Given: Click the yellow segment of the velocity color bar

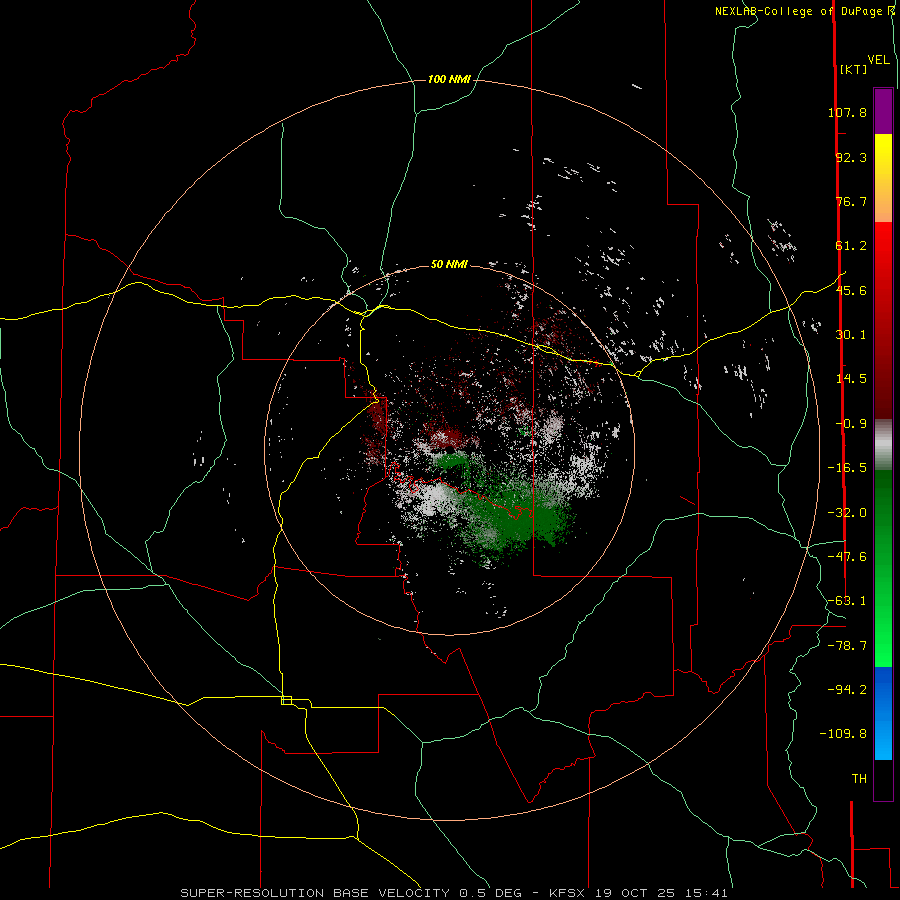Looking at the screenshot, I should pyautogui.click(x=883, y=178).
